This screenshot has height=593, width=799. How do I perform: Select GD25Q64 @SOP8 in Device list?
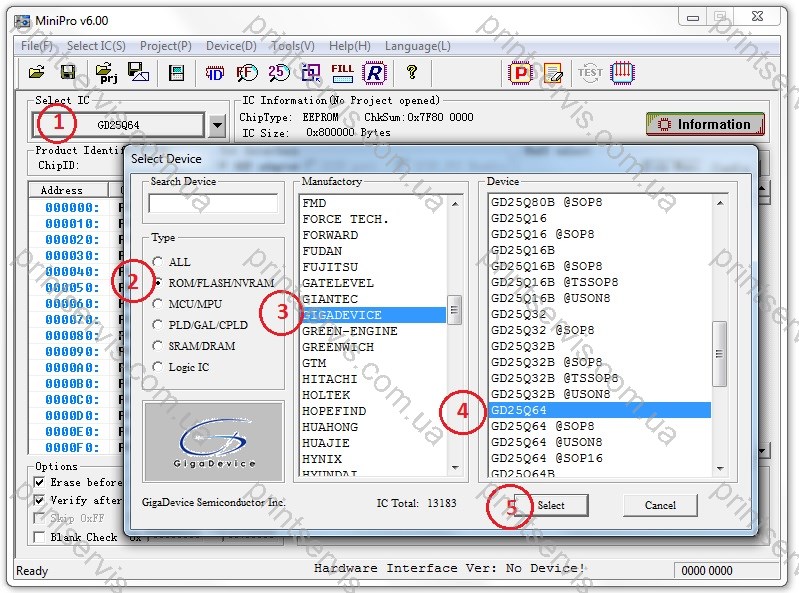click(x=600, y=426)
